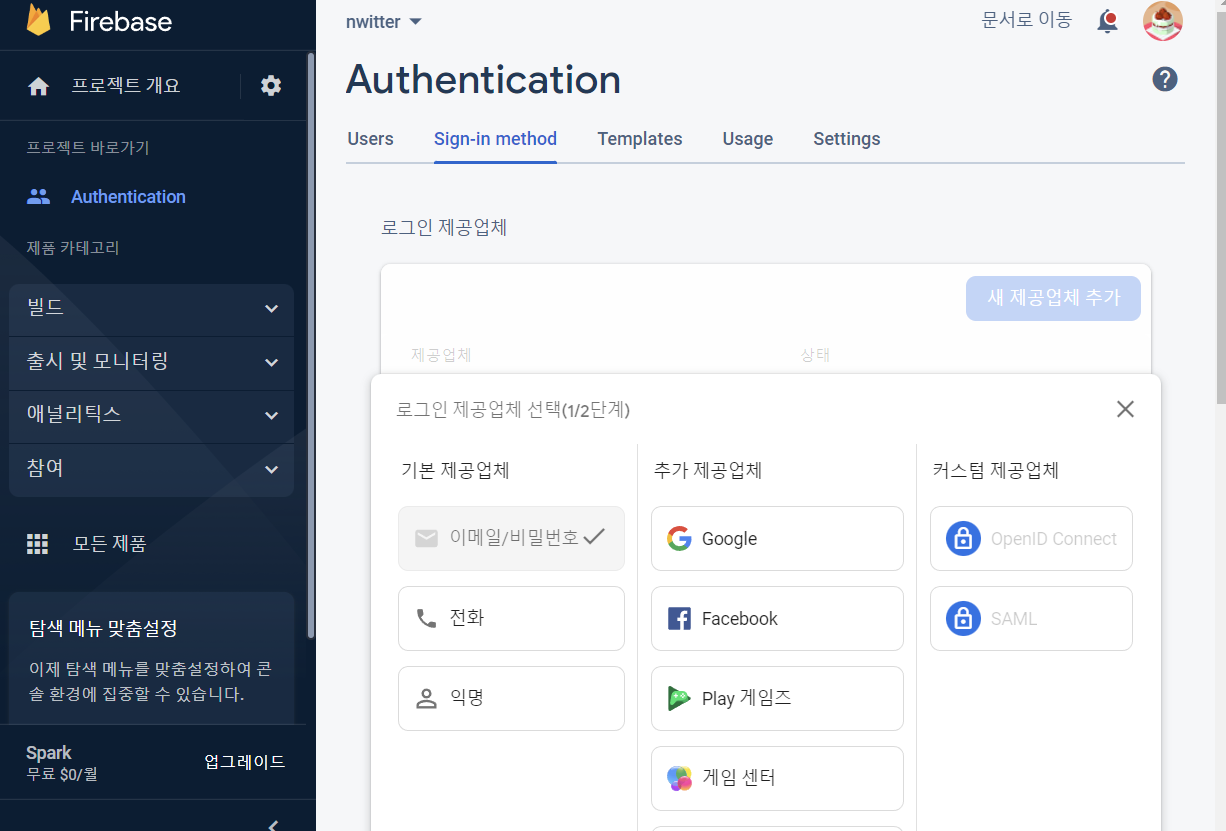Viewport: 1226px width, 831px height.
Task: Click the 기본 제공업체 heading
Action: pos(455,470)
